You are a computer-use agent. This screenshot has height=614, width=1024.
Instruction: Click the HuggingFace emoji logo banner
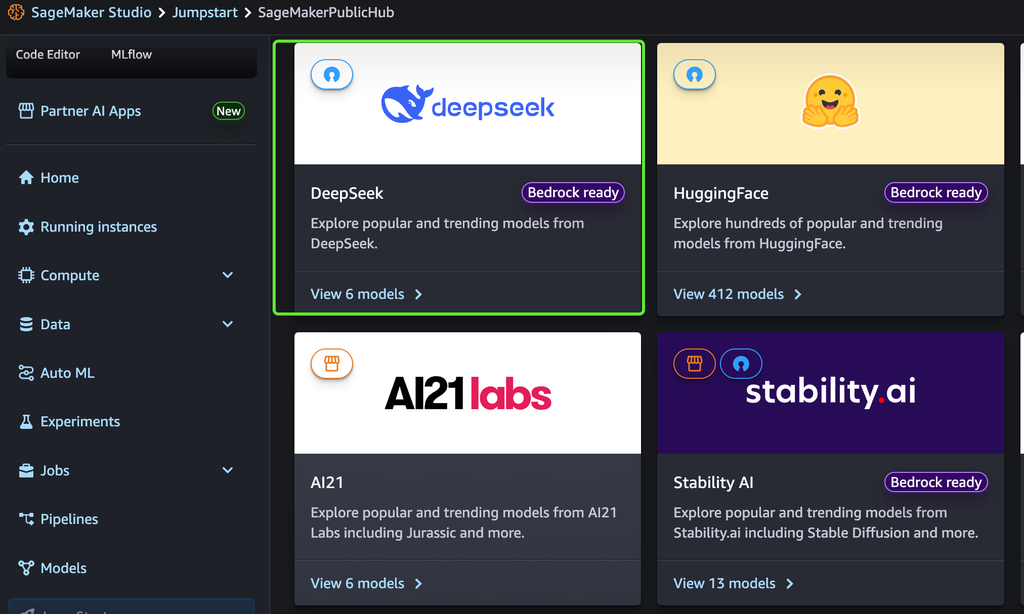click(x=830, y=104)
